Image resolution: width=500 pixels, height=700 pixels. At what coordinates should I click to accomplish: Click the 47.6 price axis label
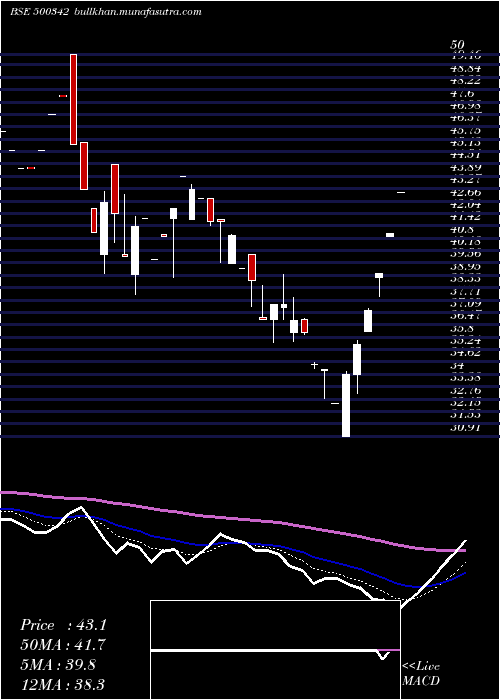point(462,94)
